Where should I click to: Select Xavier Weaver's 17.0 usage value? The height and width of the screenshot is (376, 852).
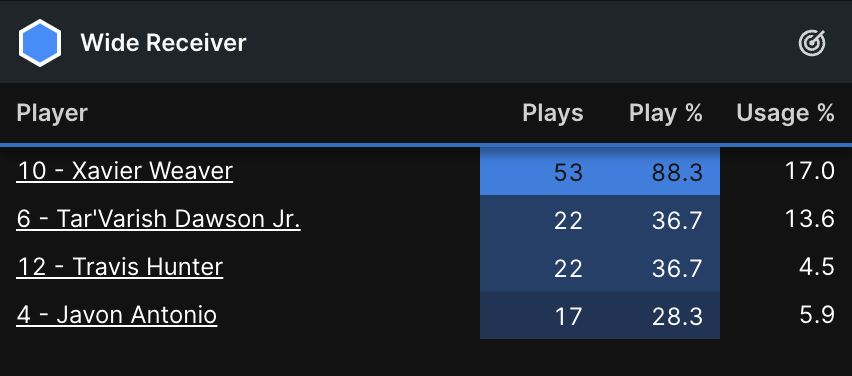click(x=810, y=171)
